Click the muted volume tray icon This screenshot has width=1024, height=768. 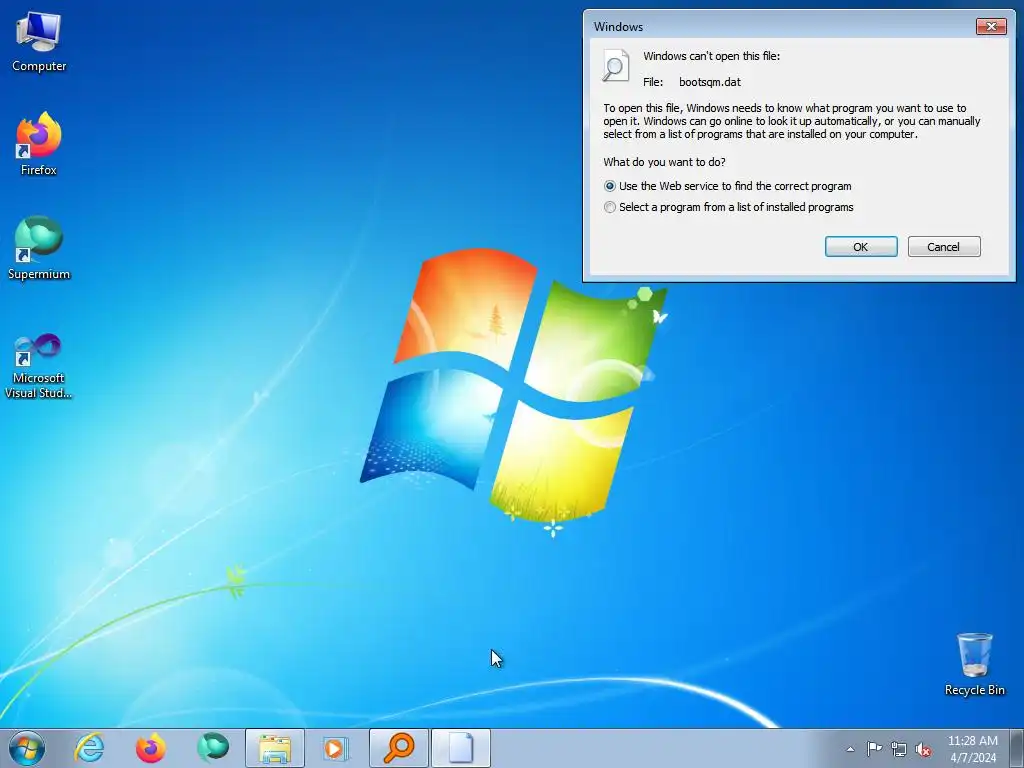point(923,749)
